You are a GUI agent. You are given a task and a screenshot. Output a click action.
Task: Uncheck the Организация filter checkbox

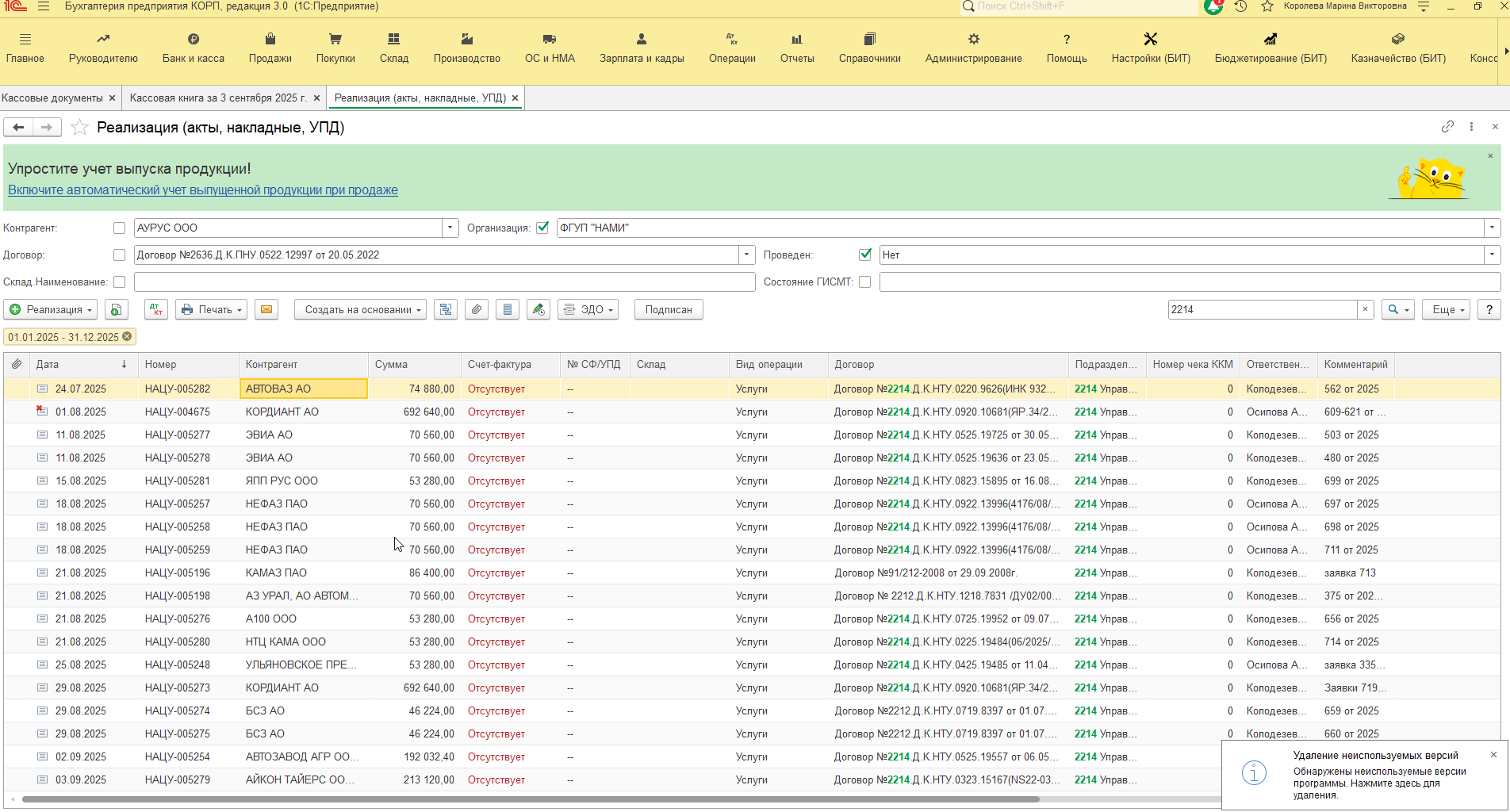tap(542, 228)
